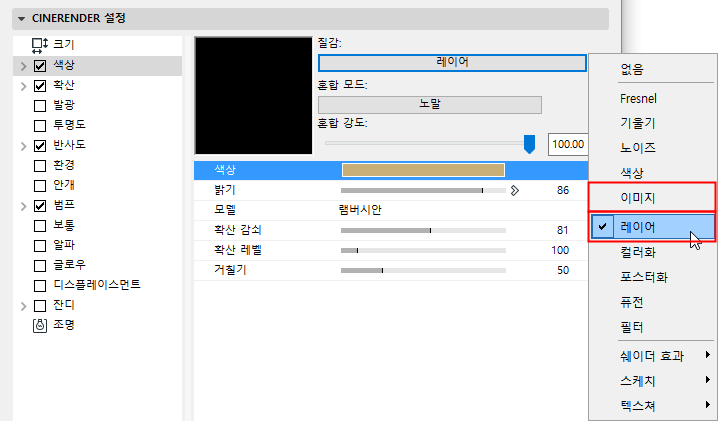Click the black texture preview thumbnail

254,96
